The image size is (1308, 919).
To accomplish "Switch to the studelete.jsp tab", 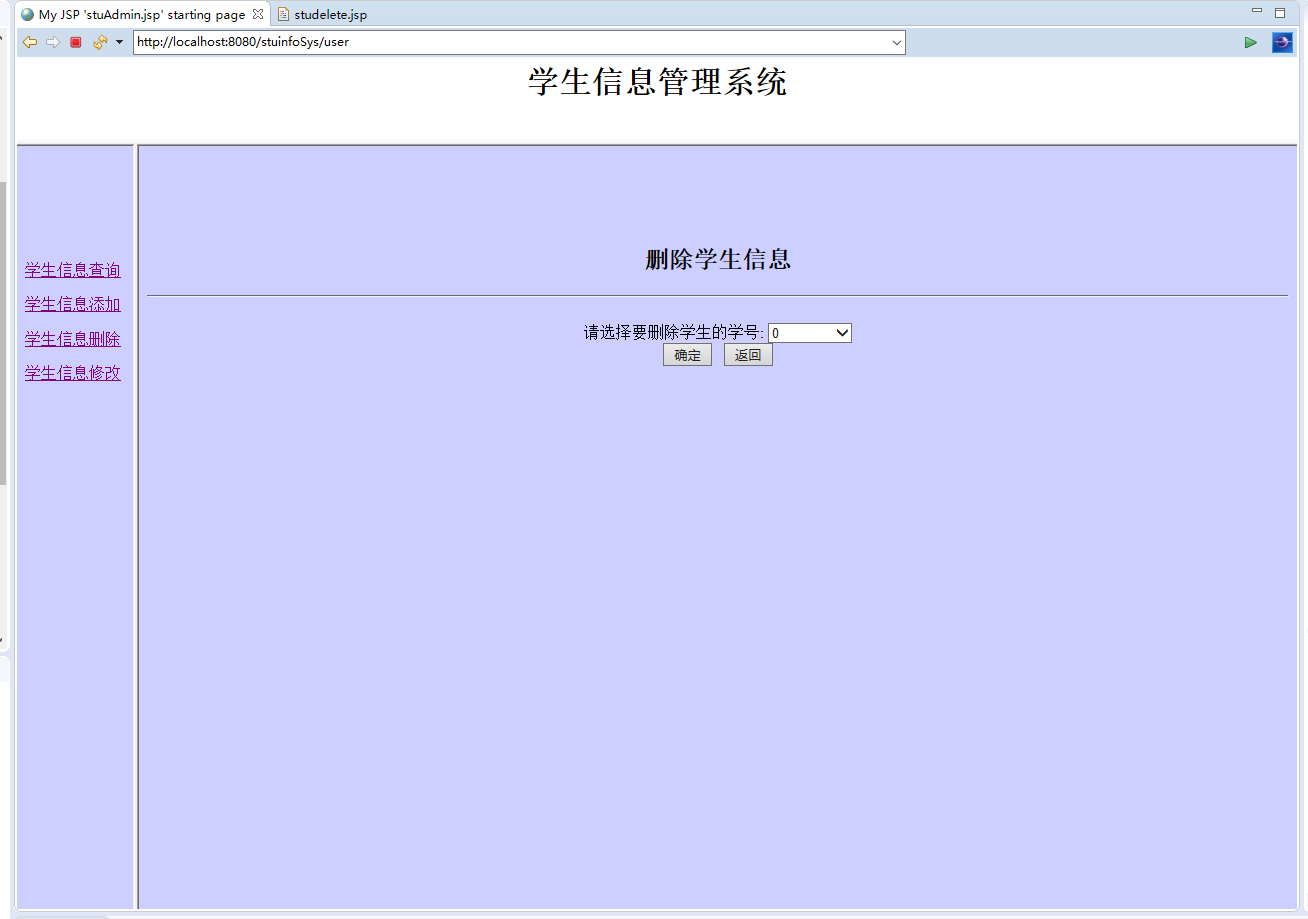I will coord(322,15).
